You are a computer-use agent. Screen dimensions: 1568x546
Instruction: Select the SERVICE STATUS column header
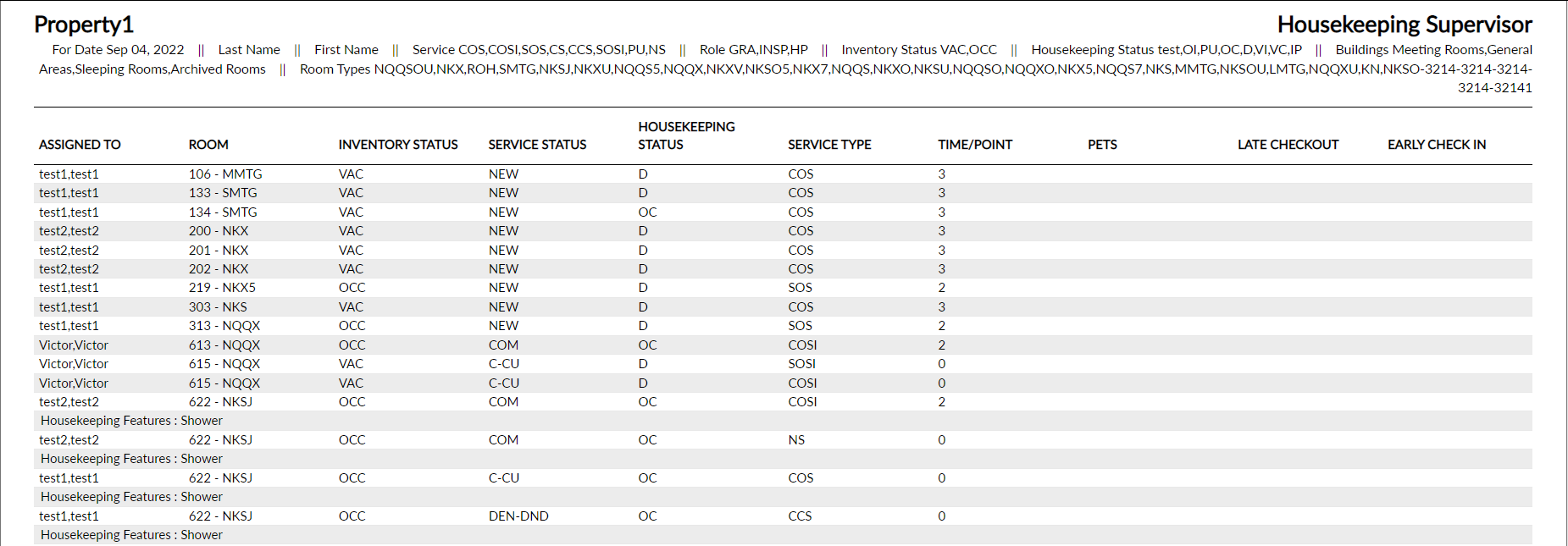pyautogui.click(x=537, y=145)
